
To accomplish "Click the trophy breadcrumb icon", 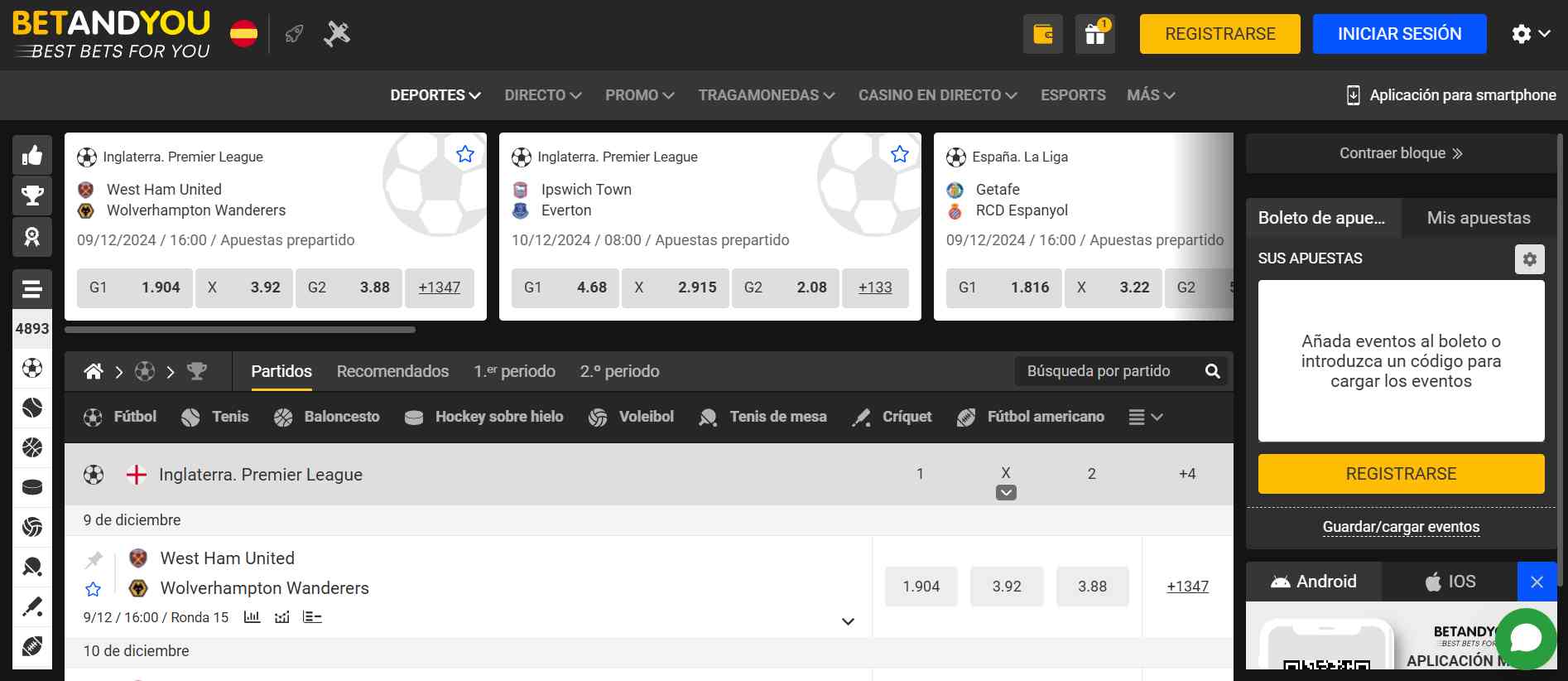I will click(x=196, y=371).
